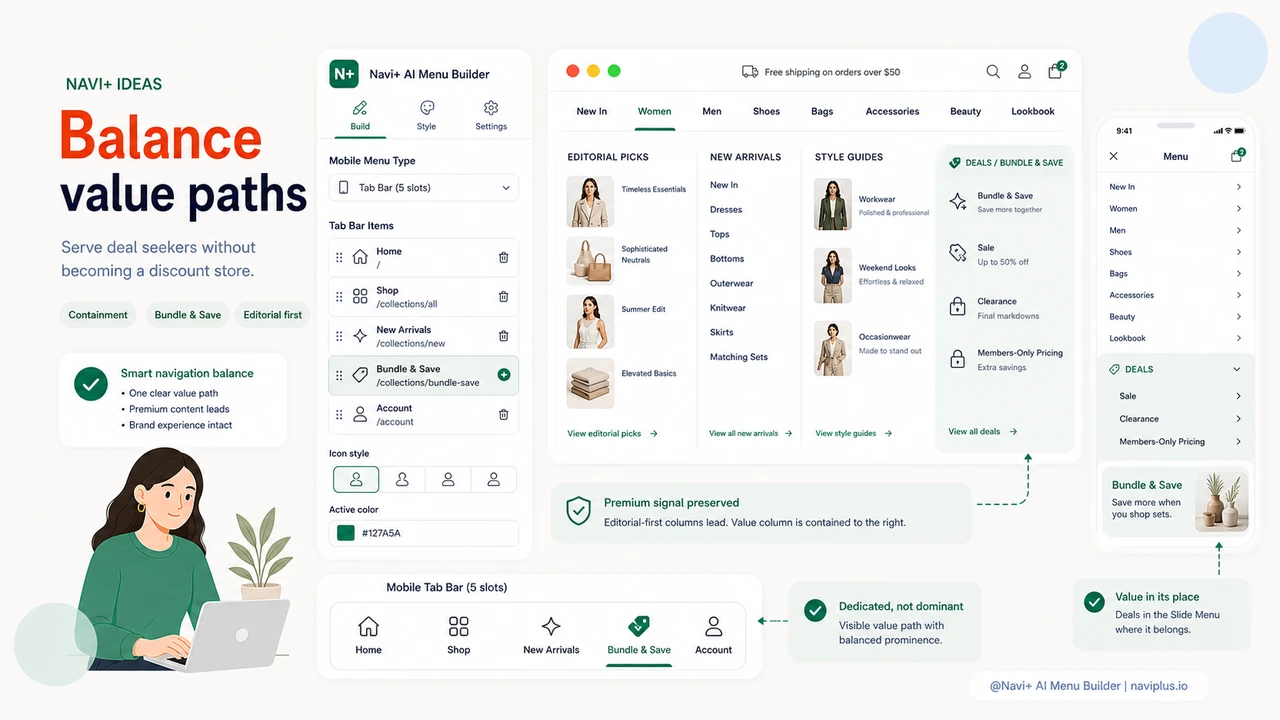Delete the New Arrivals tab bar item
This screenshot has height=720, width=1280.
pos(503,336)
